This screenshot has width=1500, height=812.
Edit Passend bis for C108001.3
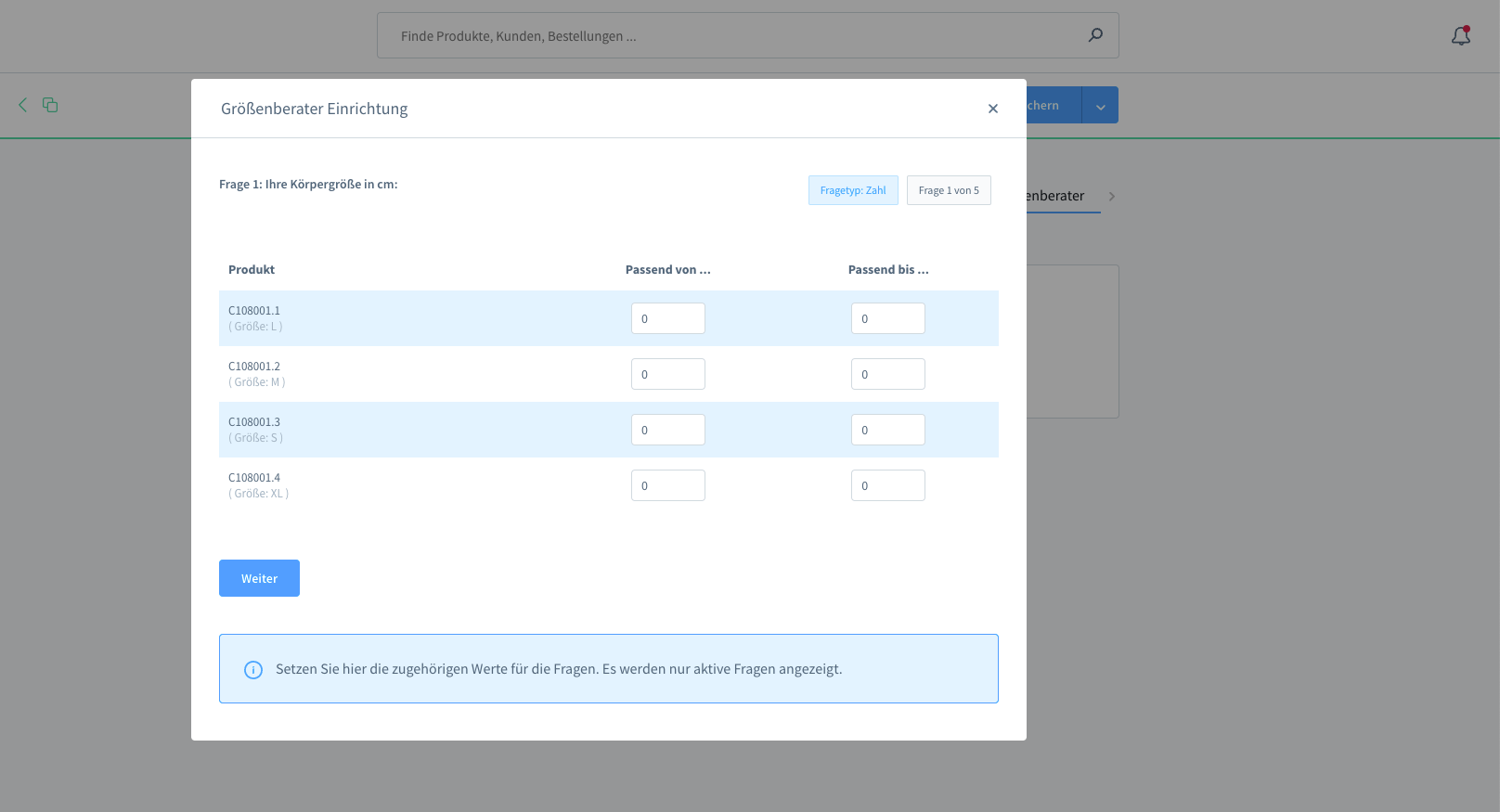(888, 430)
